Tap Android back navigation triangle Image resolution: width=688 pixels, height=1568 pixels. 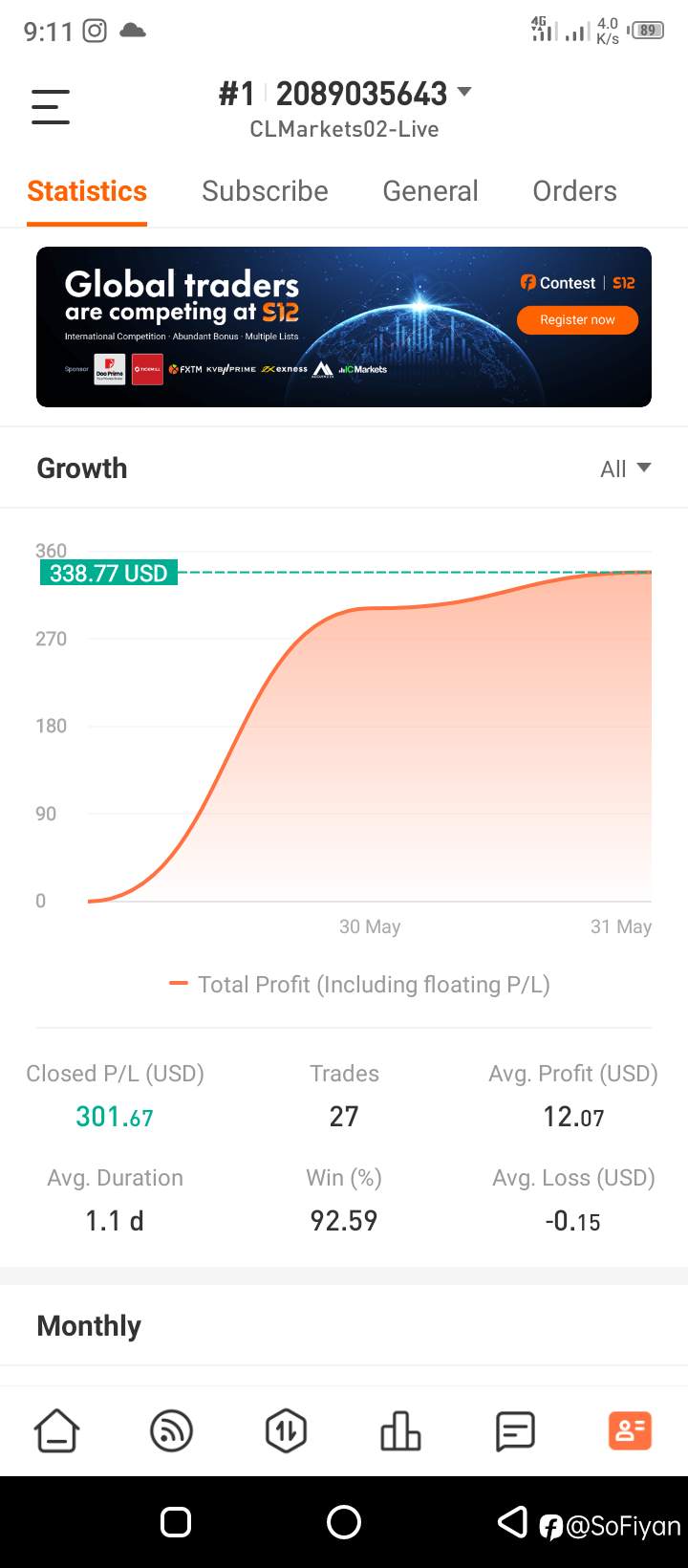coord(513,1521)
